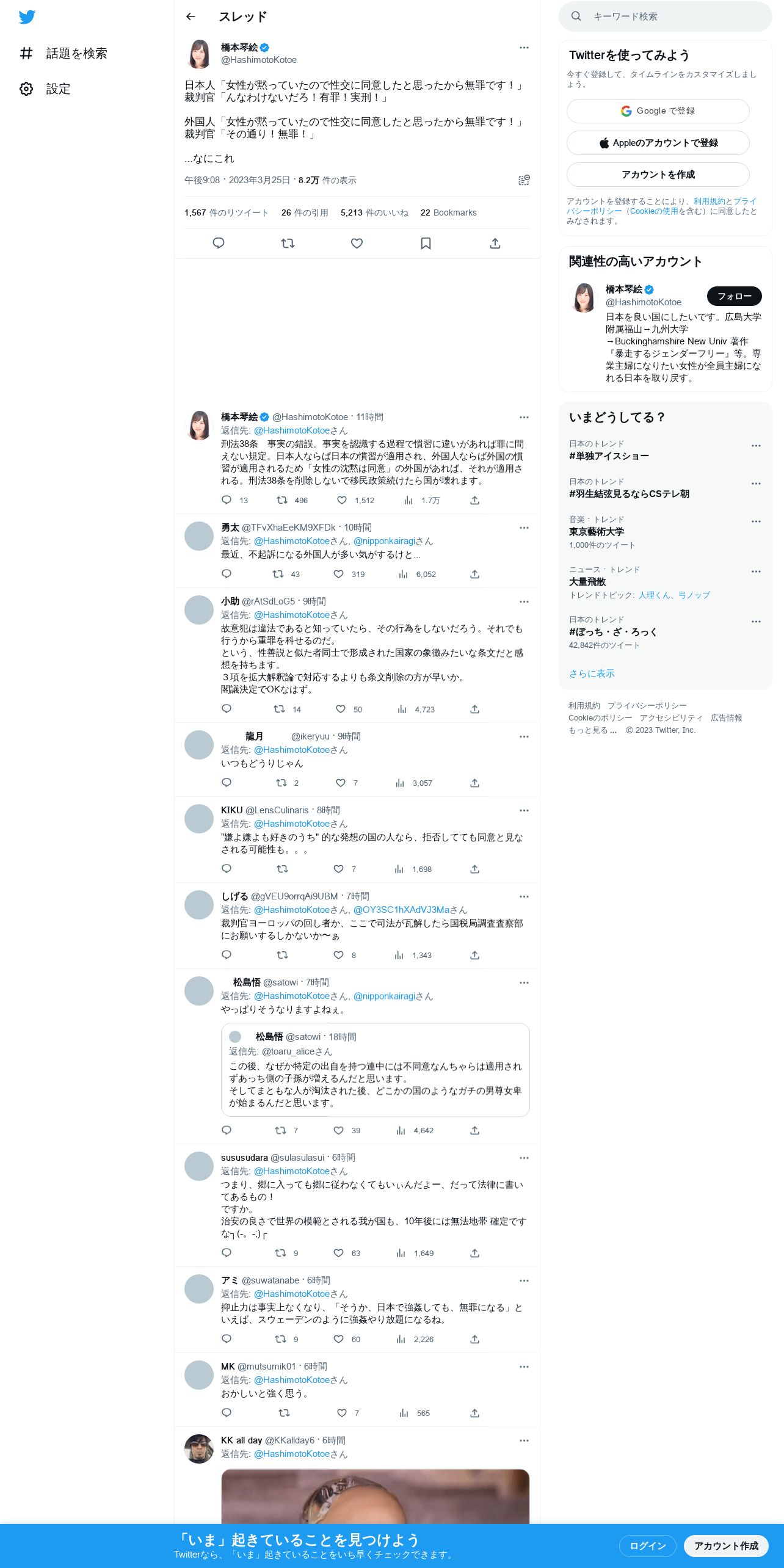Open the options menu for #単独アイスショー trend
Screen dimensions: 784x1568
point(756,446)
